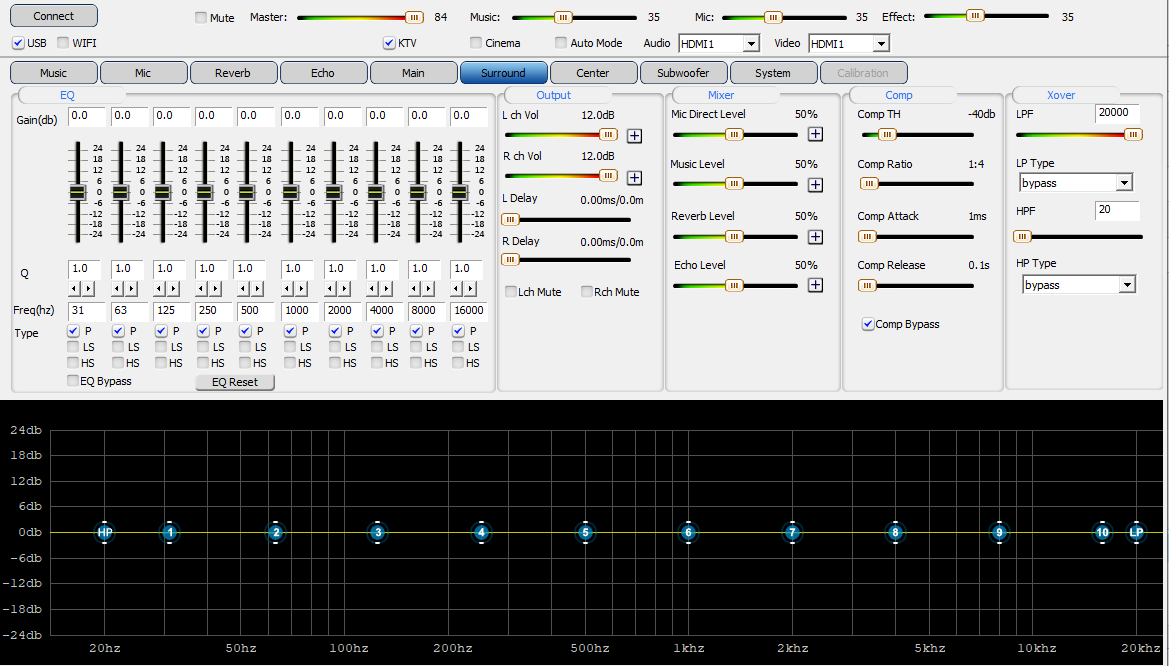Click the plus icon beside L ch Vol
The width and height of the screenshot is (1169, 666).
(635, 135)
